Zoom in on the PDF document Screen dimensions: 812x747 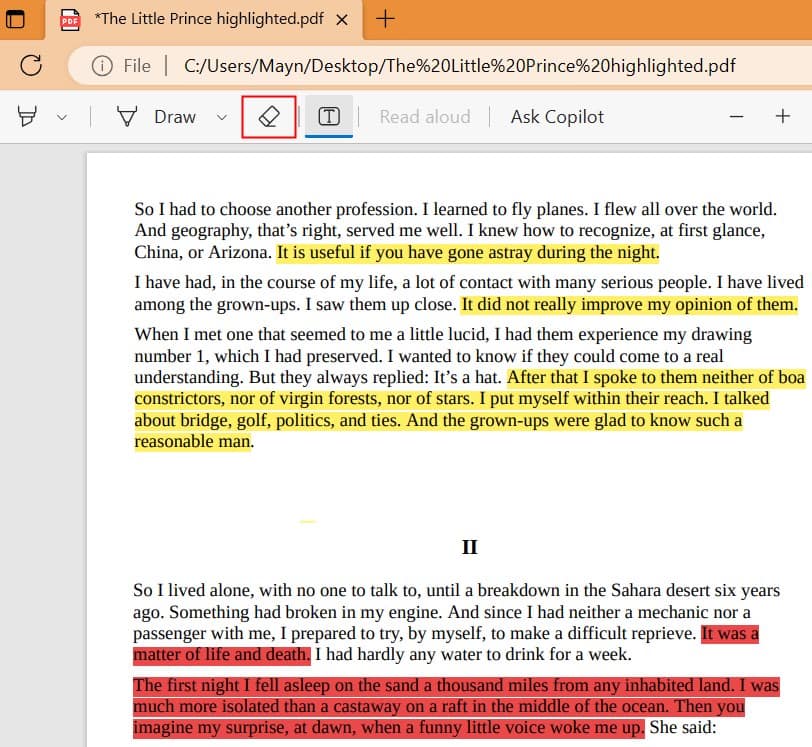pos(784,117)
